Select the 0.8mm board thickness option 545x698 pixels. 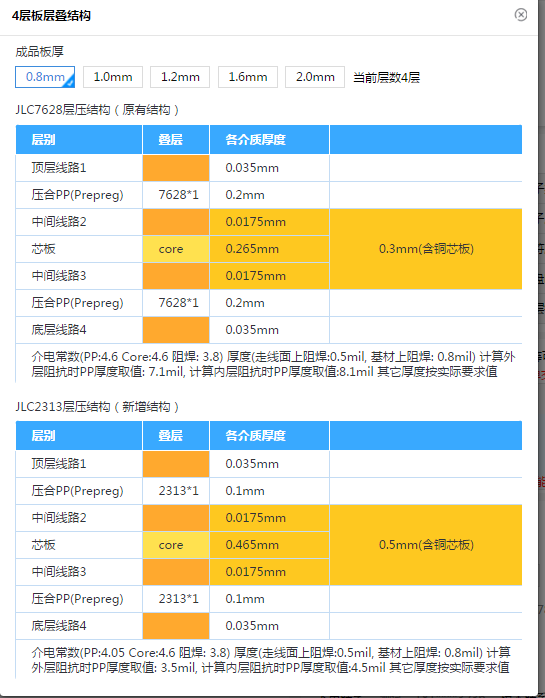tap(45, 77)
